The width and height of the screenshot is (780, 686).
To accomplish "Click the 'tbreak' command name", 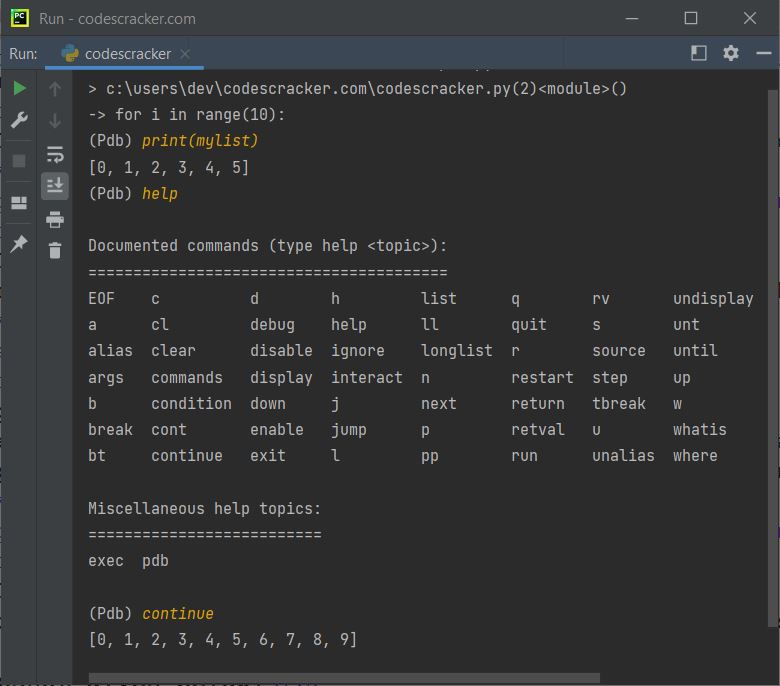I will 618,403.
